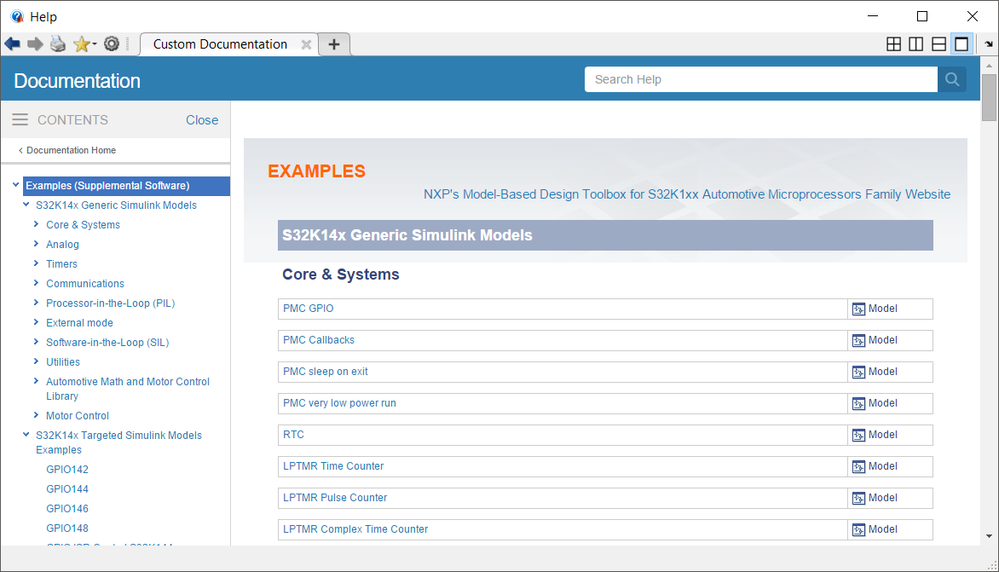Open the Timers tree entry

click(62, 264)
